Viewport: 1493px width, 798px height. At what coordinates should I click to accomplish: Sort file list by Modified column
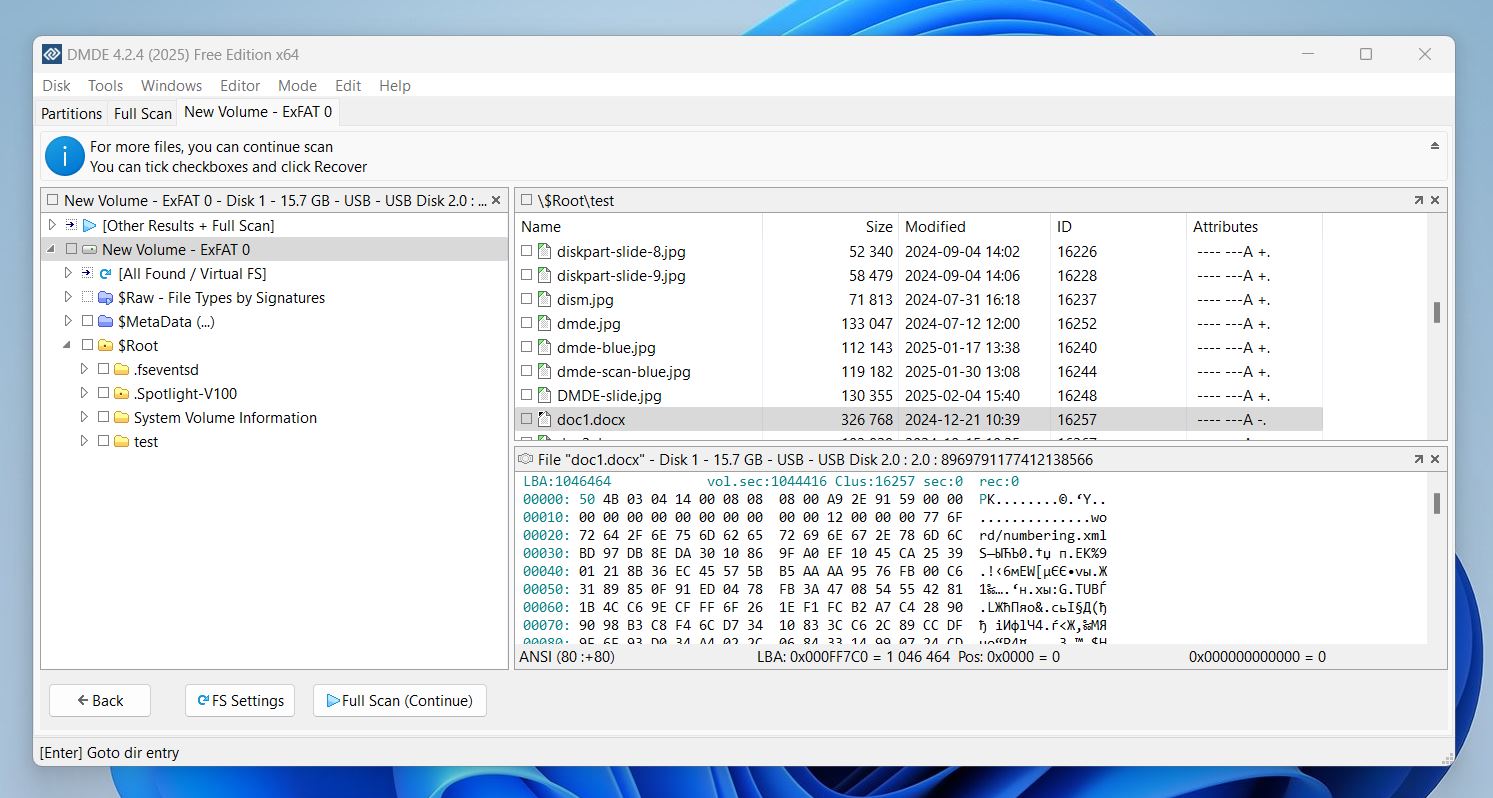[x=974, y=227]
